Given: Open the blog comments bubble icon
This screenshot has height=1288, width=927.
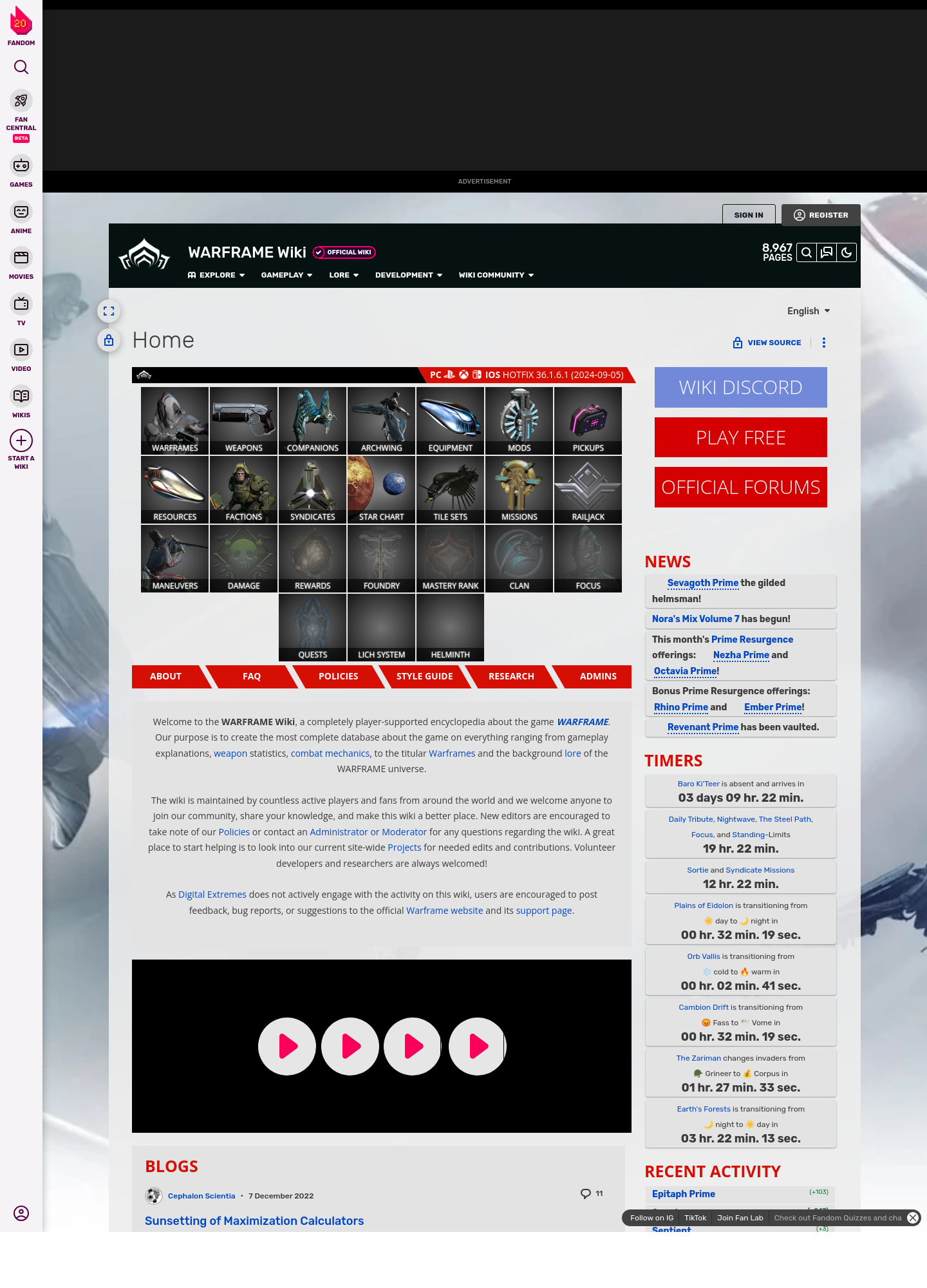Looking at the screenshot, I should pos(585,1193).
